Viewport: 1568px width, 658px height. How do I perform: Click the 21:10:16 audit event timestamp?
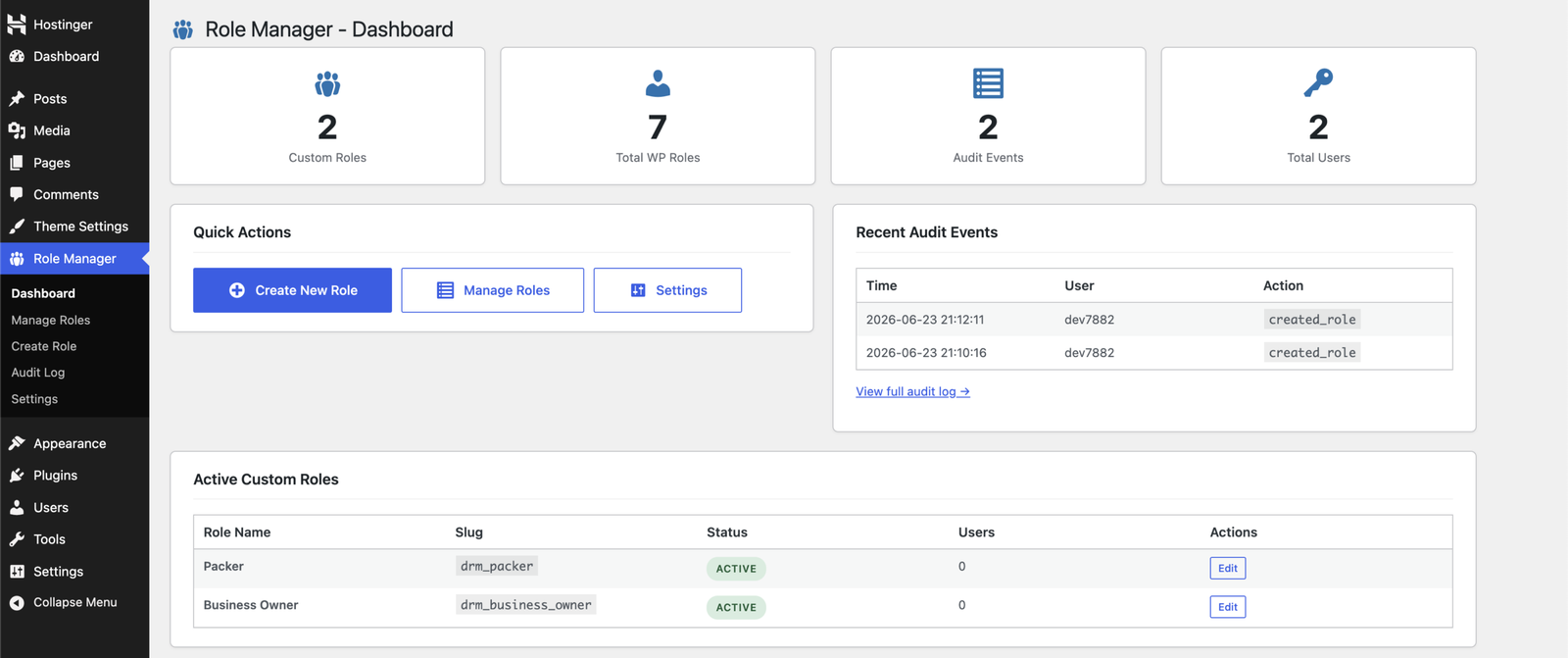[x=926, y=353]
